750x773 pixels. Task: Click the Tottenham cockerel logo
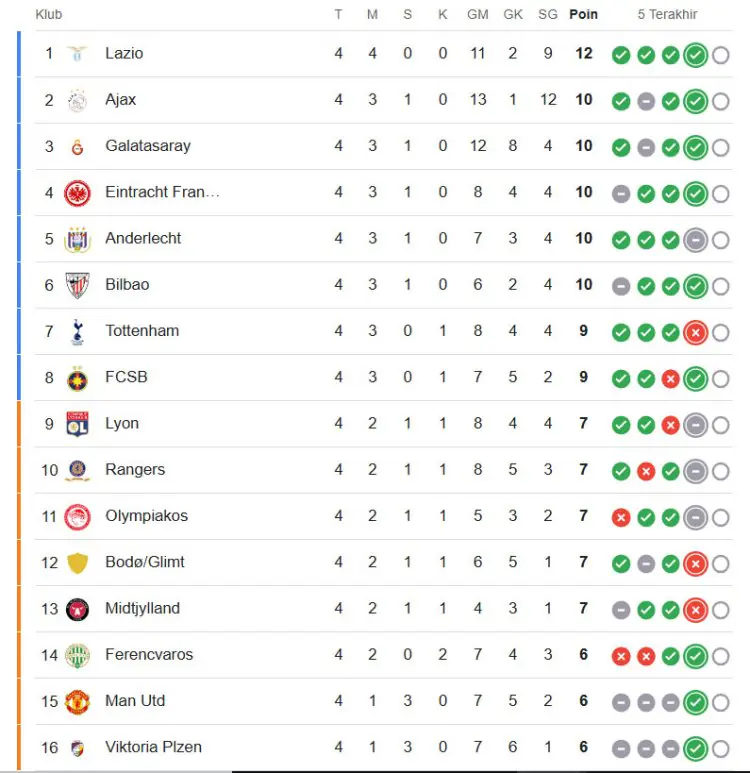tap(77, 331)
